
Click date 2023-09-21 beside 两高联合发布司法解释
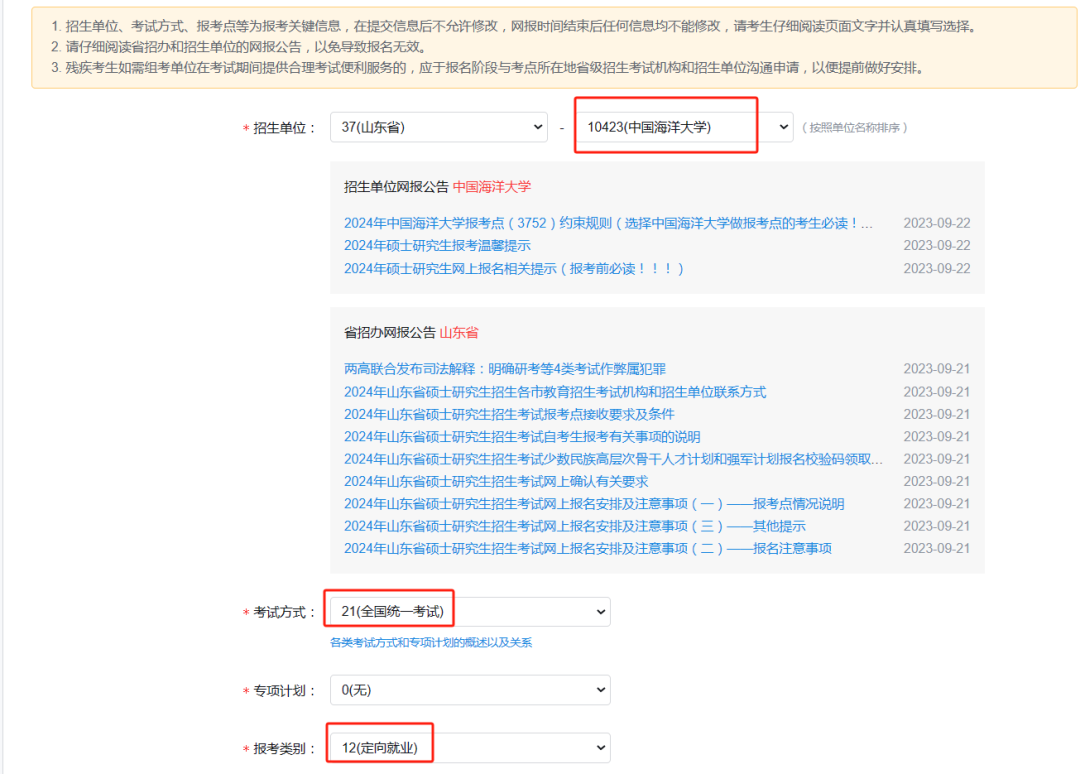[937, 369]
